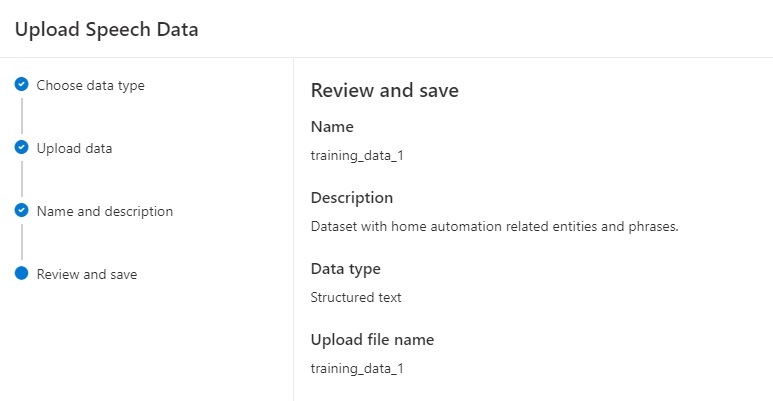Click connector line above the Review and save step

tap(21, 243)
